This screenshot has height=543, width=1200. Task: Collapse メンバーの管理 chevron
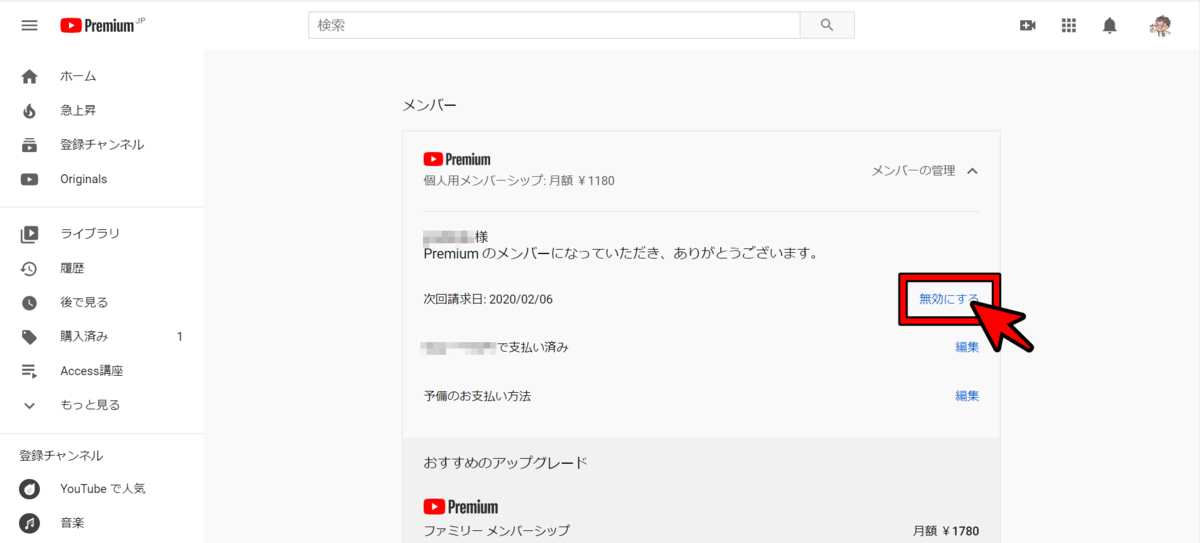click(972, 171)
